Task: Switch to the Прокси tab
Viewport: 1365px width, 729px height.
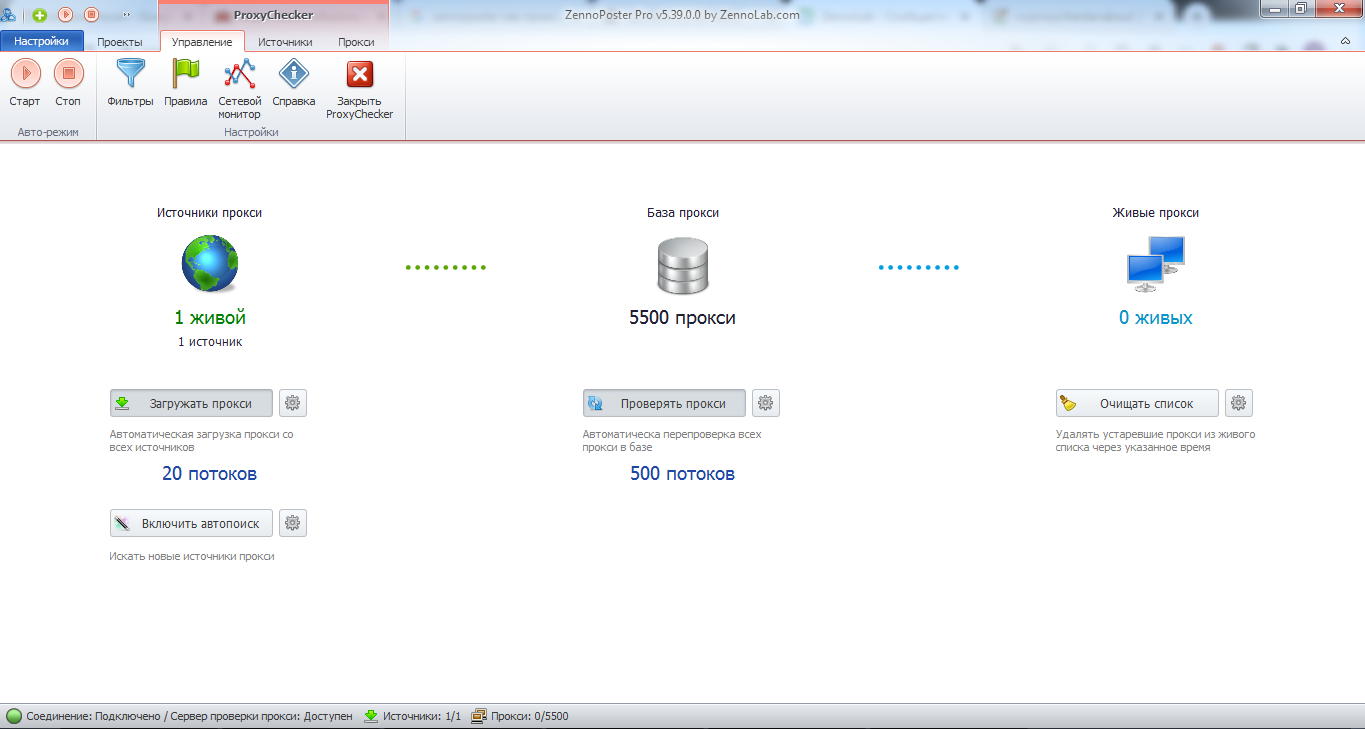Action: coord(356,42)
